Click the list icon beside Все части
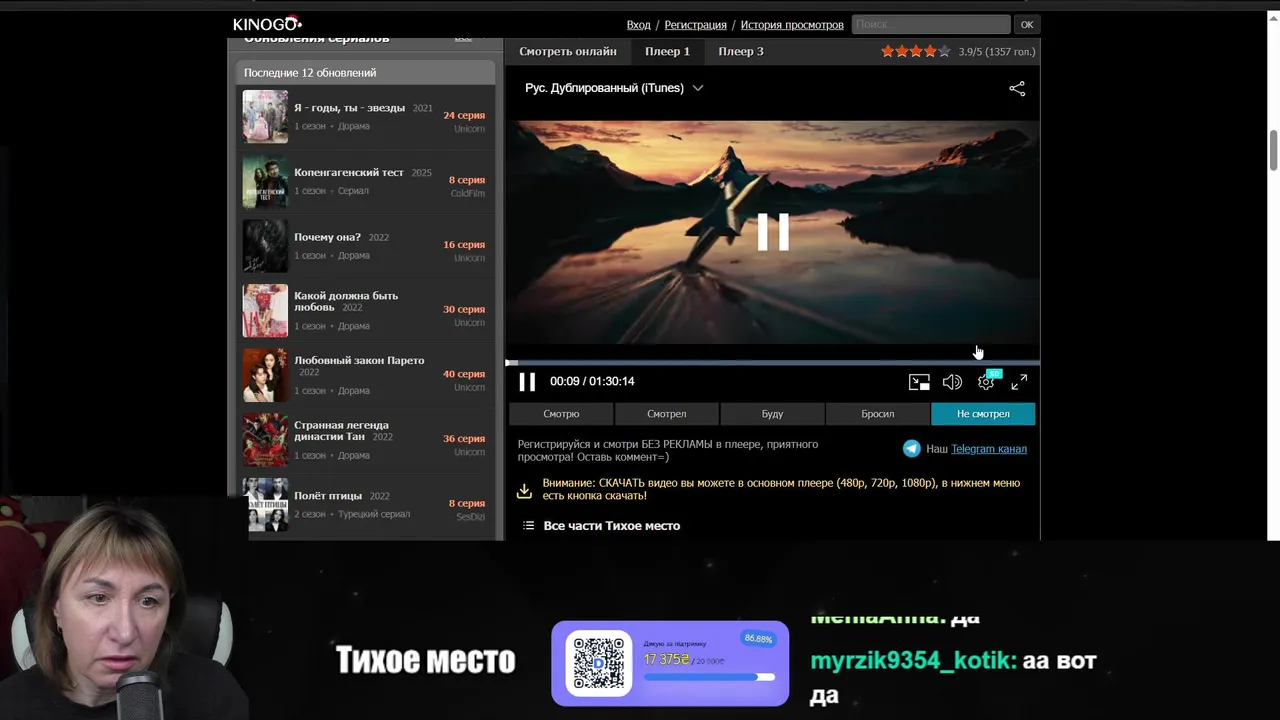The height and width of the screenshot is (720, 1280). [529, 526]
